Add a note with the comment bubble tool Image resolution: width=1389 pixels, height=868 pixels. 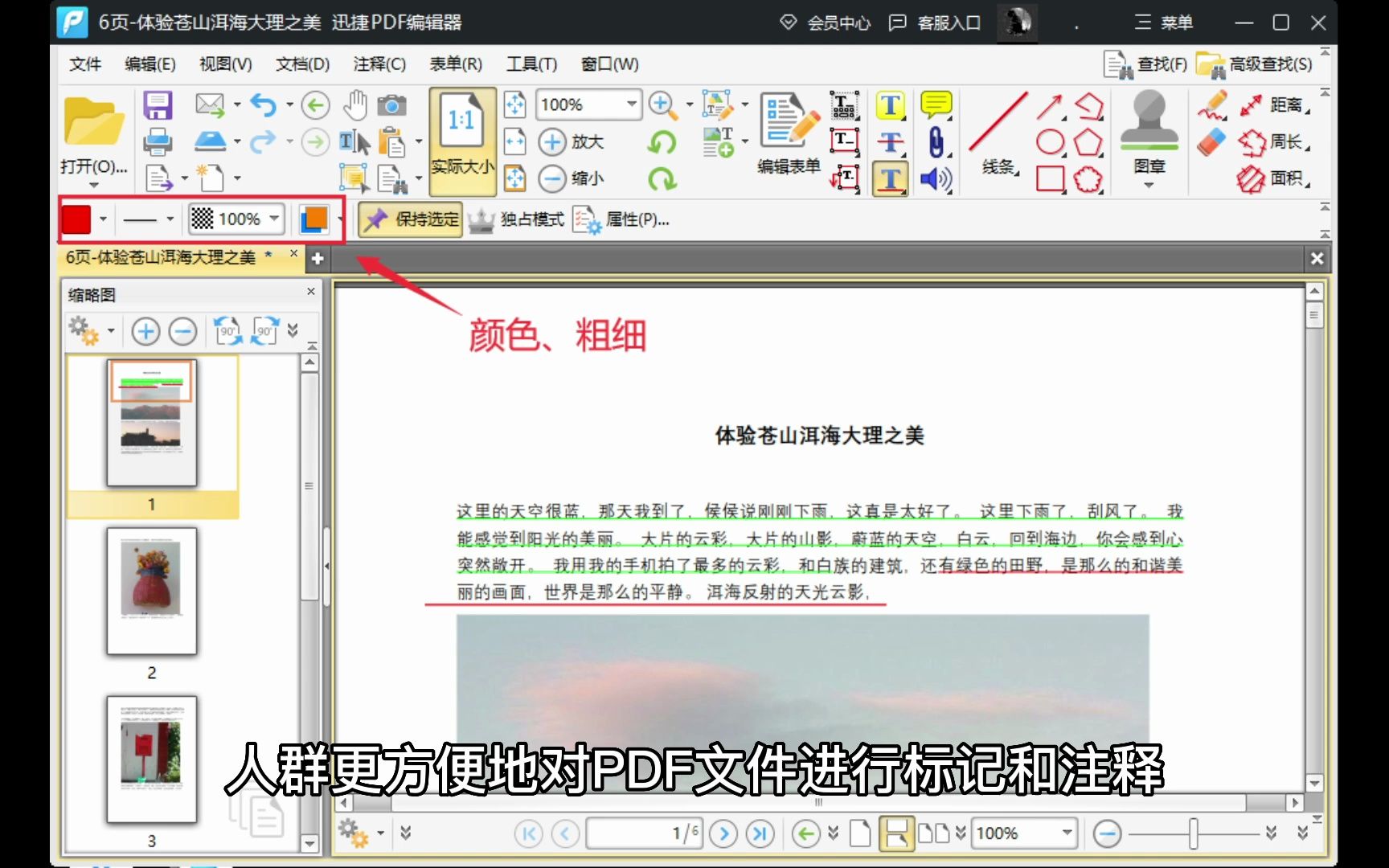click(x=936, y=104)
